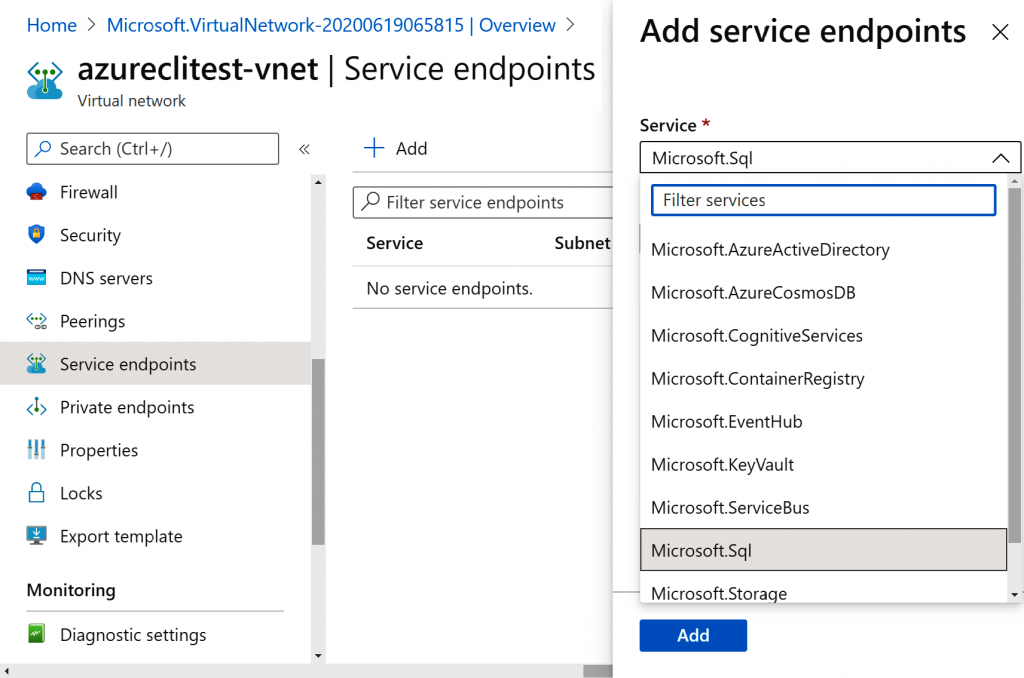Click the Diagnostic settings icon
Screen dimensions: 1024x678
pos(37,635)
